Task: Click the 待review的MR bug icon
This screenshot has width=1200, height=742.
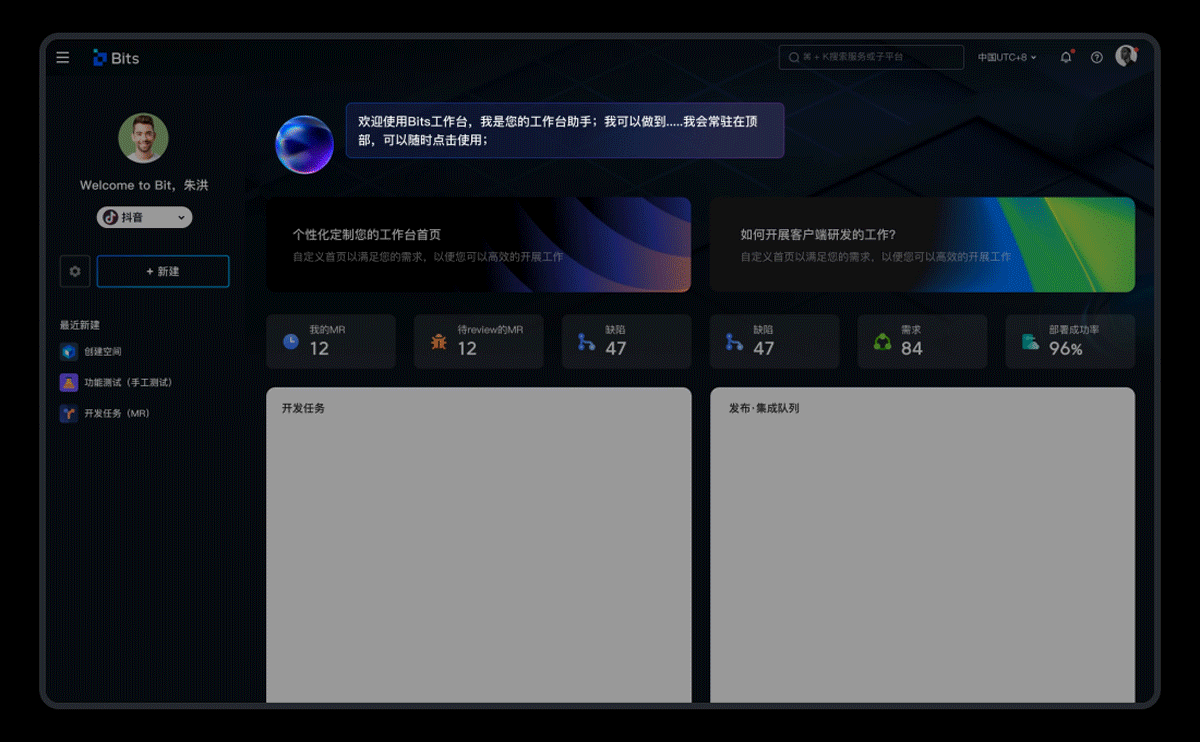Action: (439, 342)
